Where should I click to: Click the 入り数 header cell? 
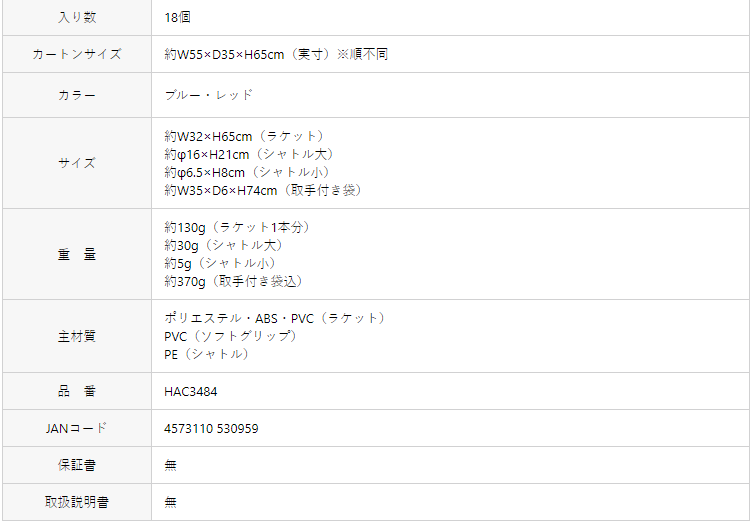(77, 17)
